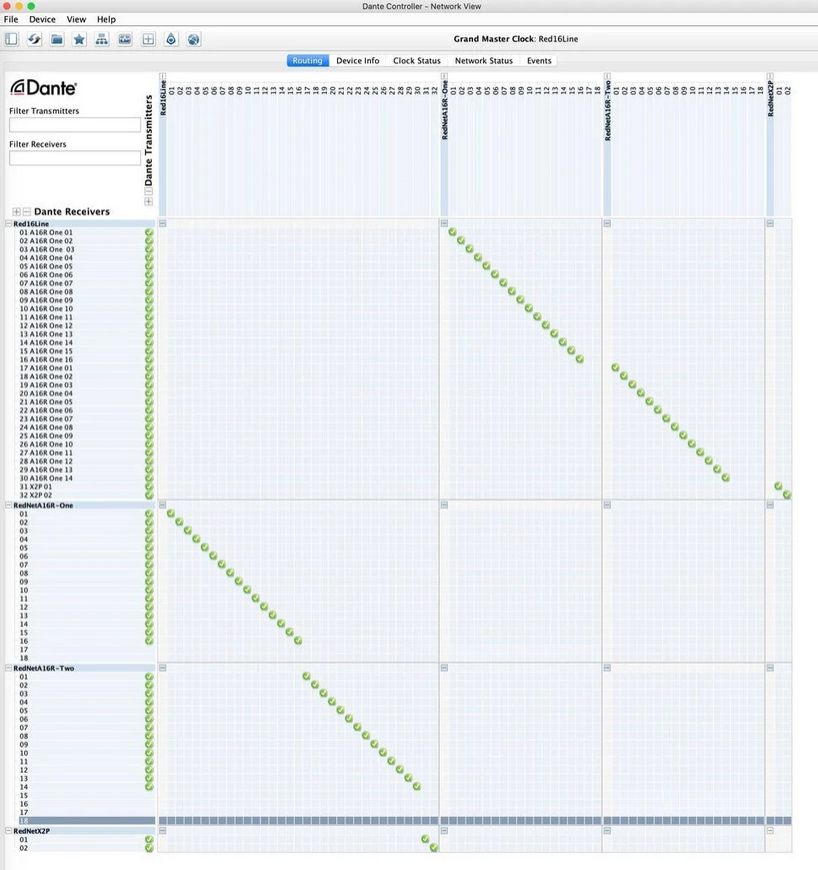The width and height of the screenshot is (818, 870).
Task: Click the Filter Transmitters input field
Action: click(75, 125)
